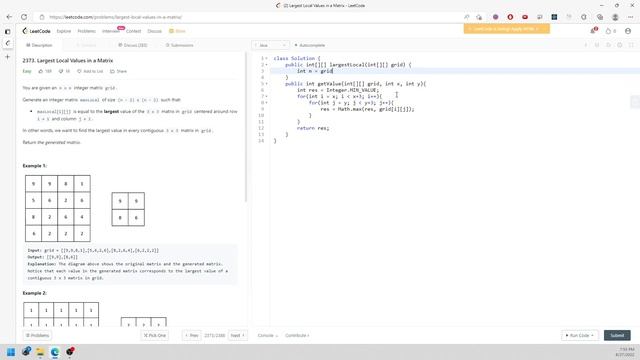640x360 pixels.
Task: Click the vertical tabs sidebar icon
Action: (x=7, y=31)
